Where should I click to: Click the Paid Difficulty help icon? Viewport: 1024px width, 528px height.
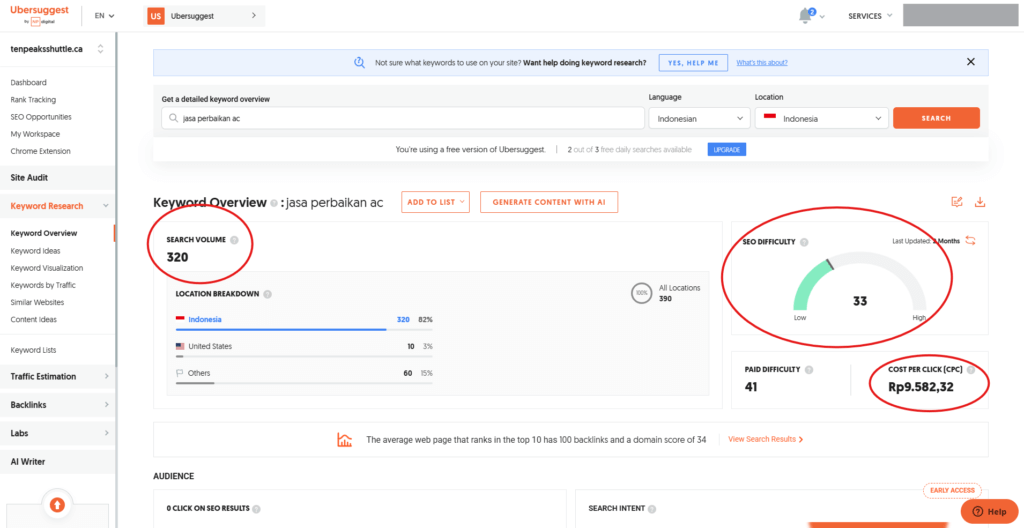pos(808,369)
